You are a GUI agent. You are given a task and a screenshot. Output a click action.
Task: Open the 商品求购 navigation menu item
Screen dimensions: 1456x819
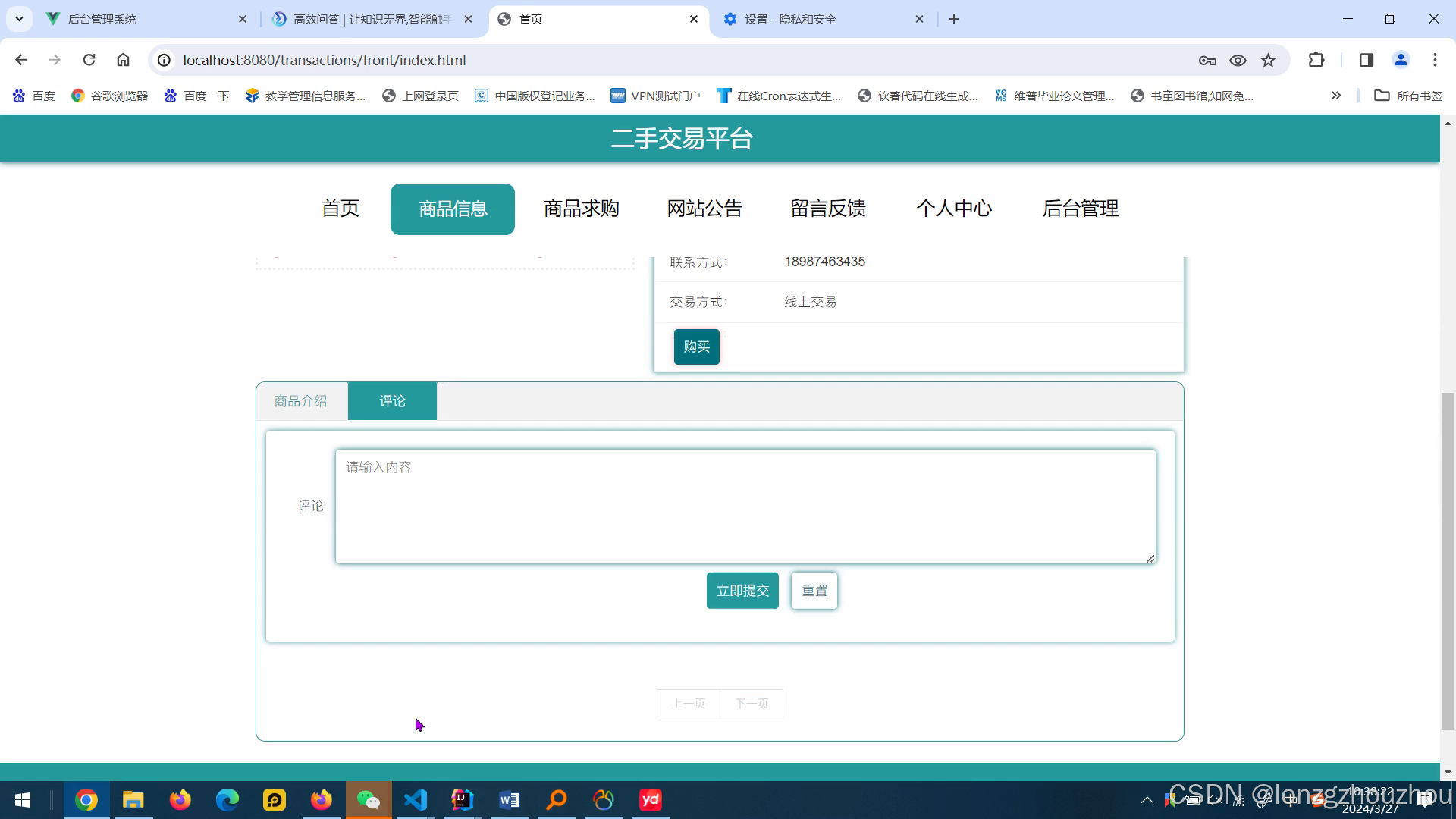(581, 209)
